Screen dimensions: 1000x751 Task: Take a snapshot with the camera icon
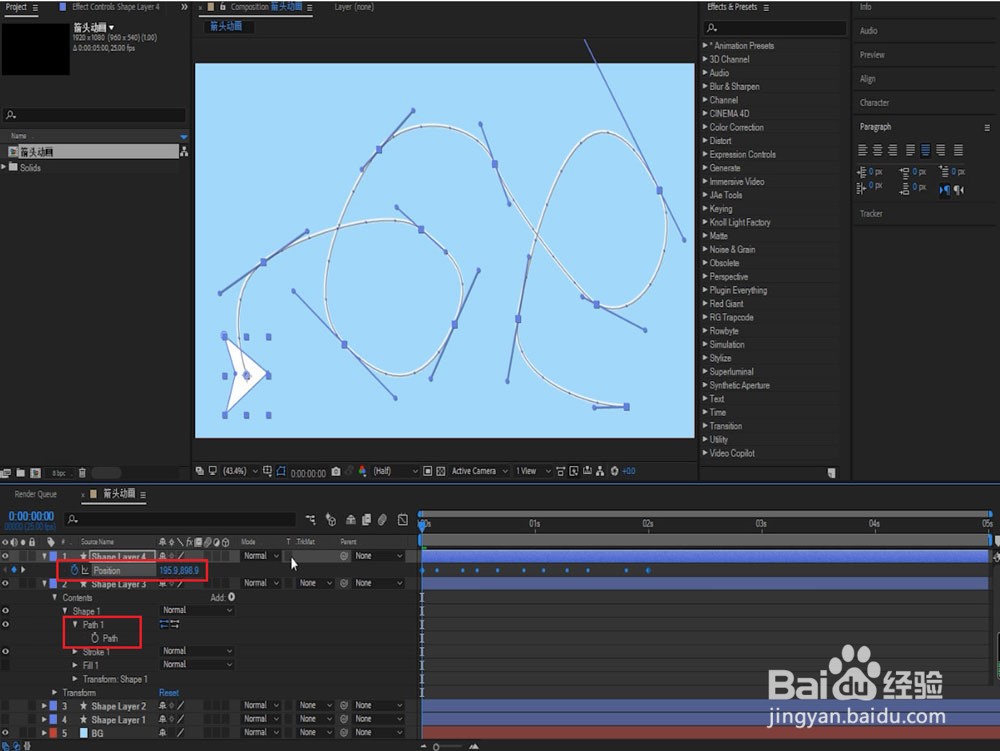coord(336,472)
